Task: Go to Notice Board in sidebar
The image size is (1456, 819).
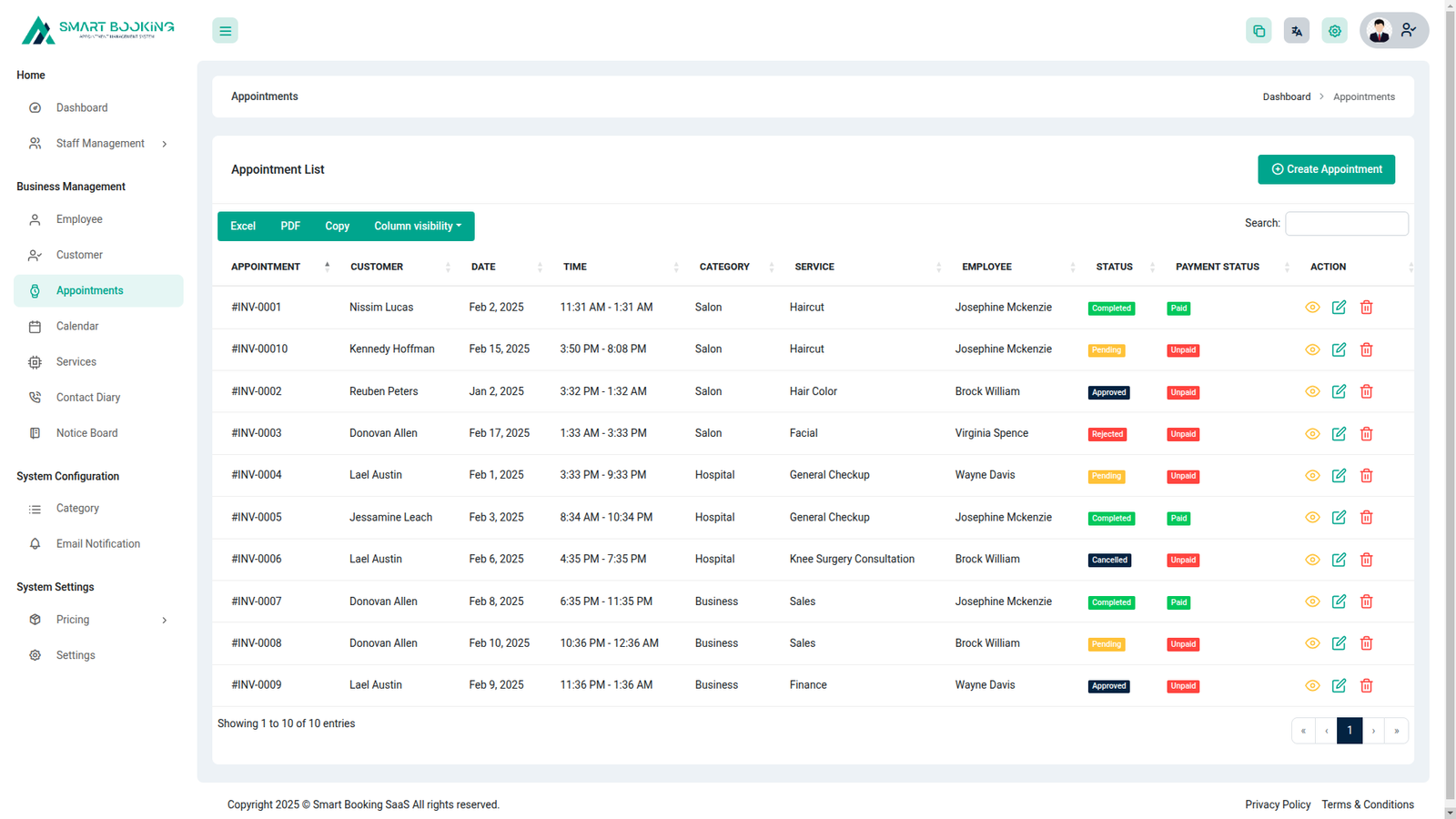Action: [x=86, y=433]
